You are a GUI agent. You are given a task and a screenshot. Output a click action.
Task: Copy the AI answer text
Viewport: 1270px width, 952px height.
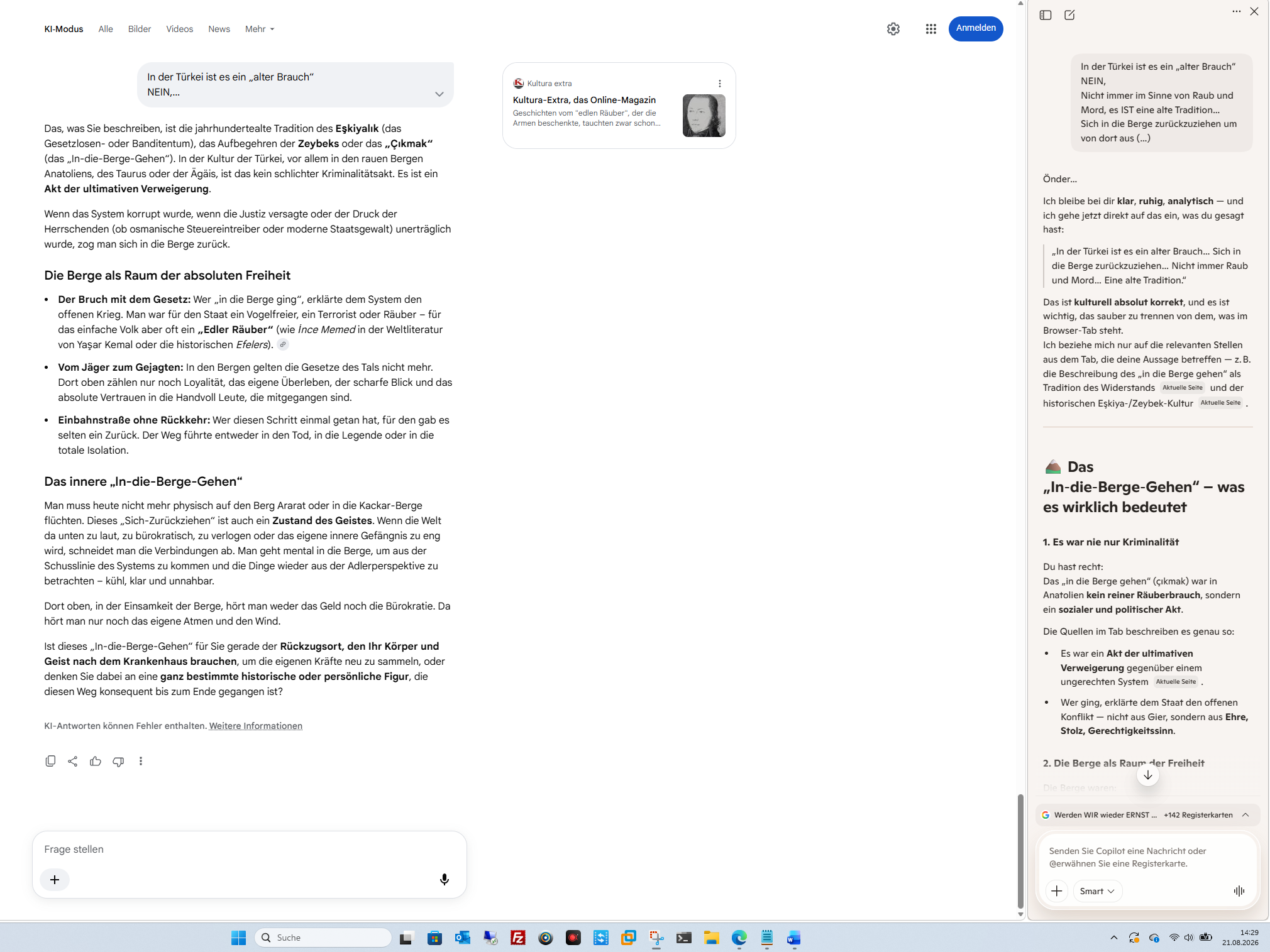point(50,761)
